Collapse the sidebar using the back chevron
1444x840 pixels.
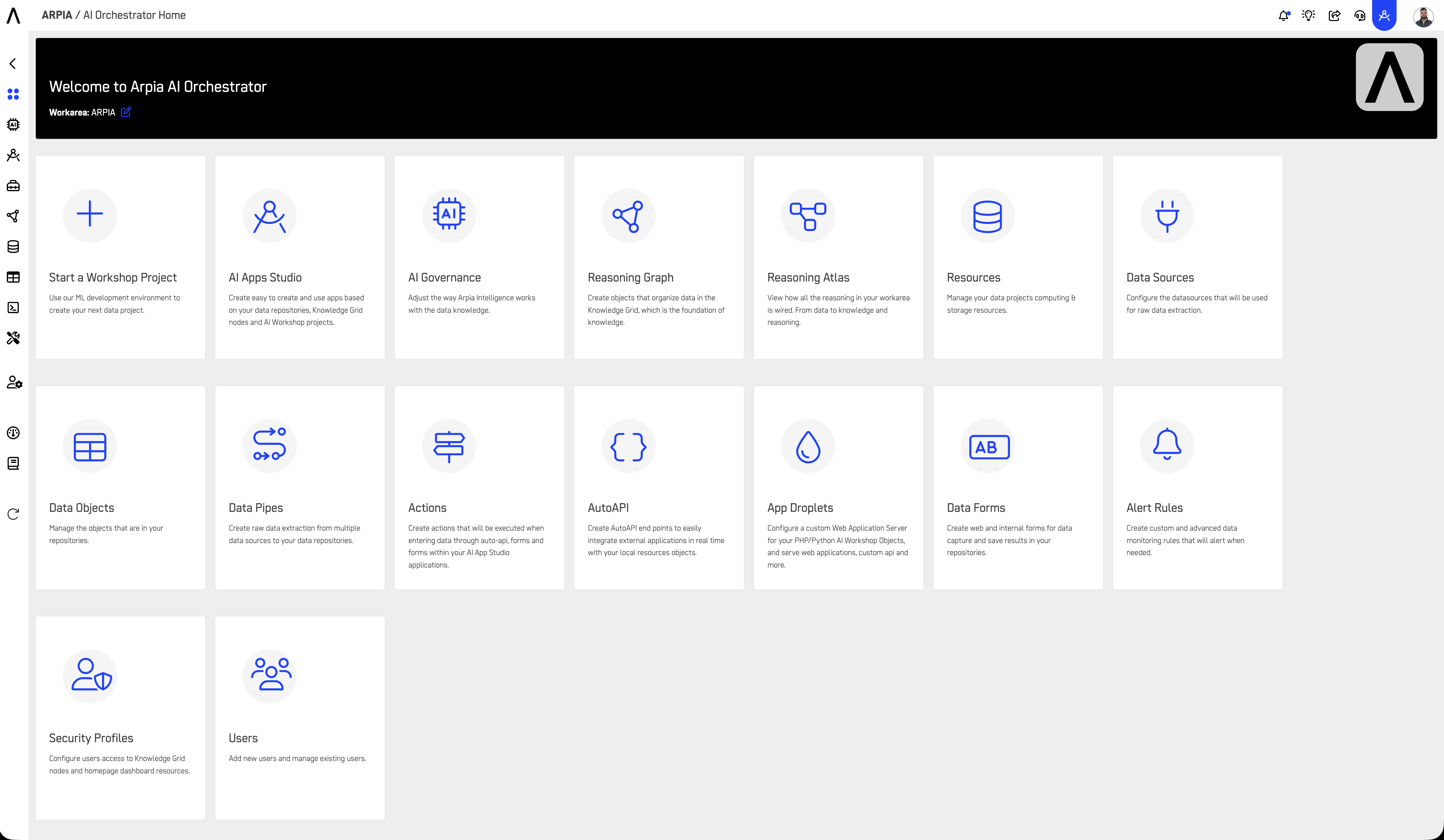[x=13, y=64]
